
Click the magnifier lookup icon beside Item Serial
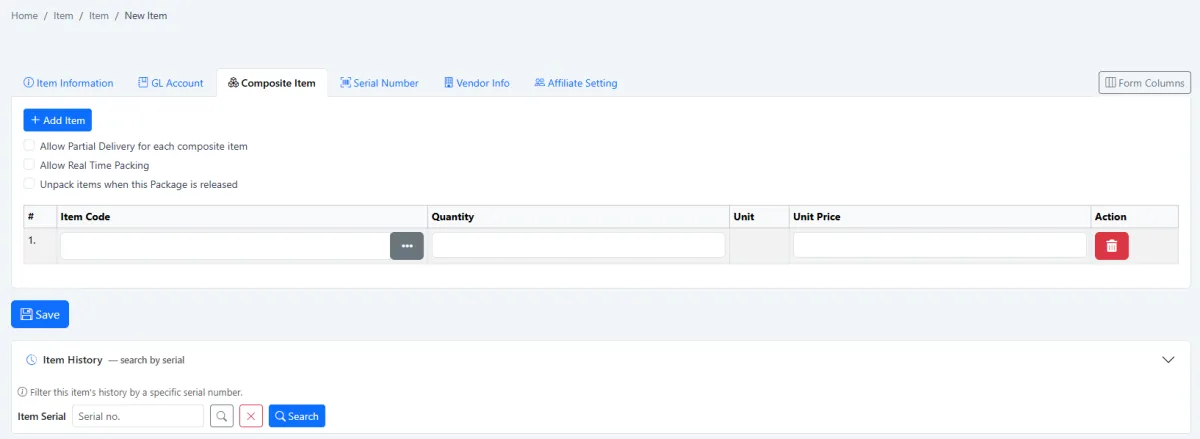[x=222, y=416]
